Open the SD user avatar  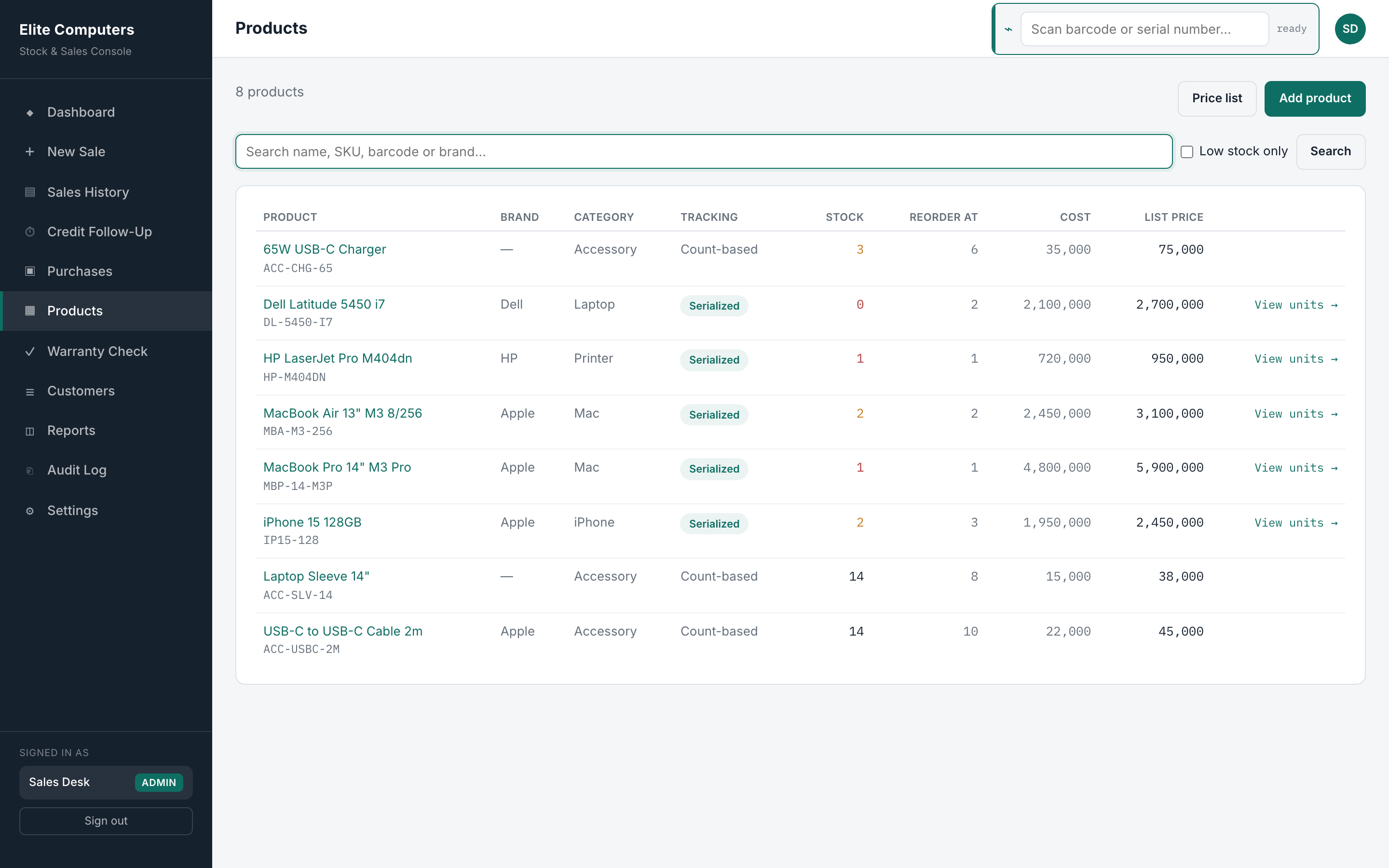[x=1349, y=29]
